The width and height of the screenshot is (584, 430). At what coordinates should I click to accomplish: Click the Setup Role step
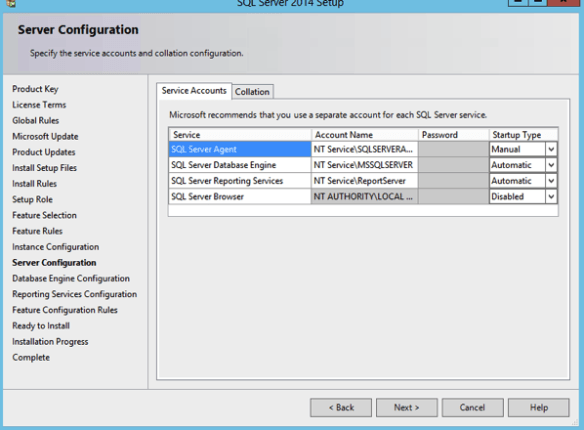click(32, 200)
